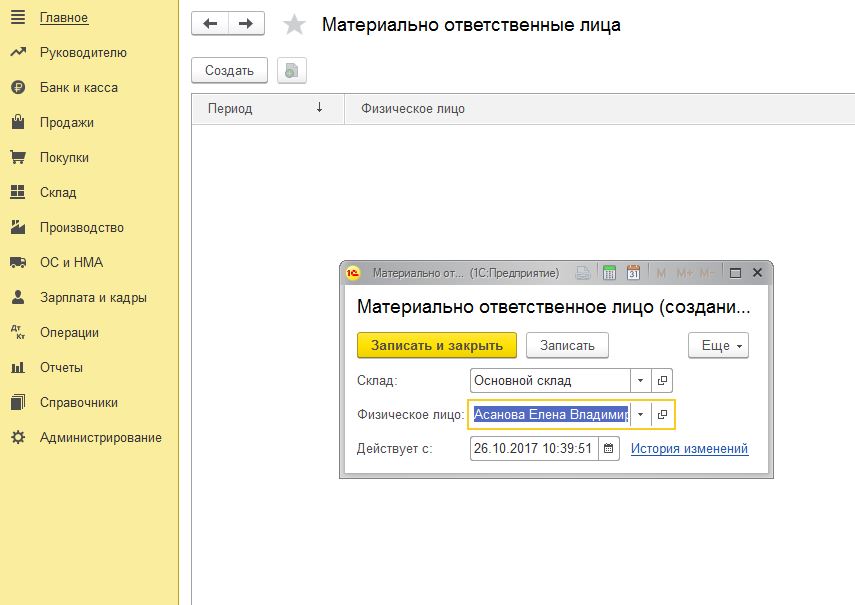Open the Зарплата и кадры section
This screenshot has height=605, width=855.
[93, 298]
